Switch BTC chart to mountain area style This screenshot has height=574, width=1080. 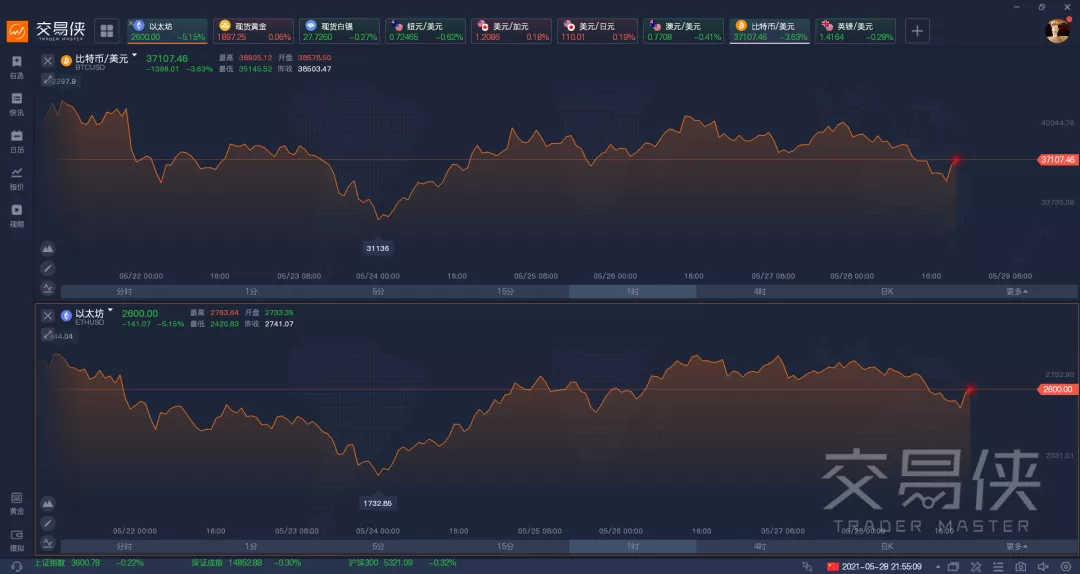click(48, 248)
